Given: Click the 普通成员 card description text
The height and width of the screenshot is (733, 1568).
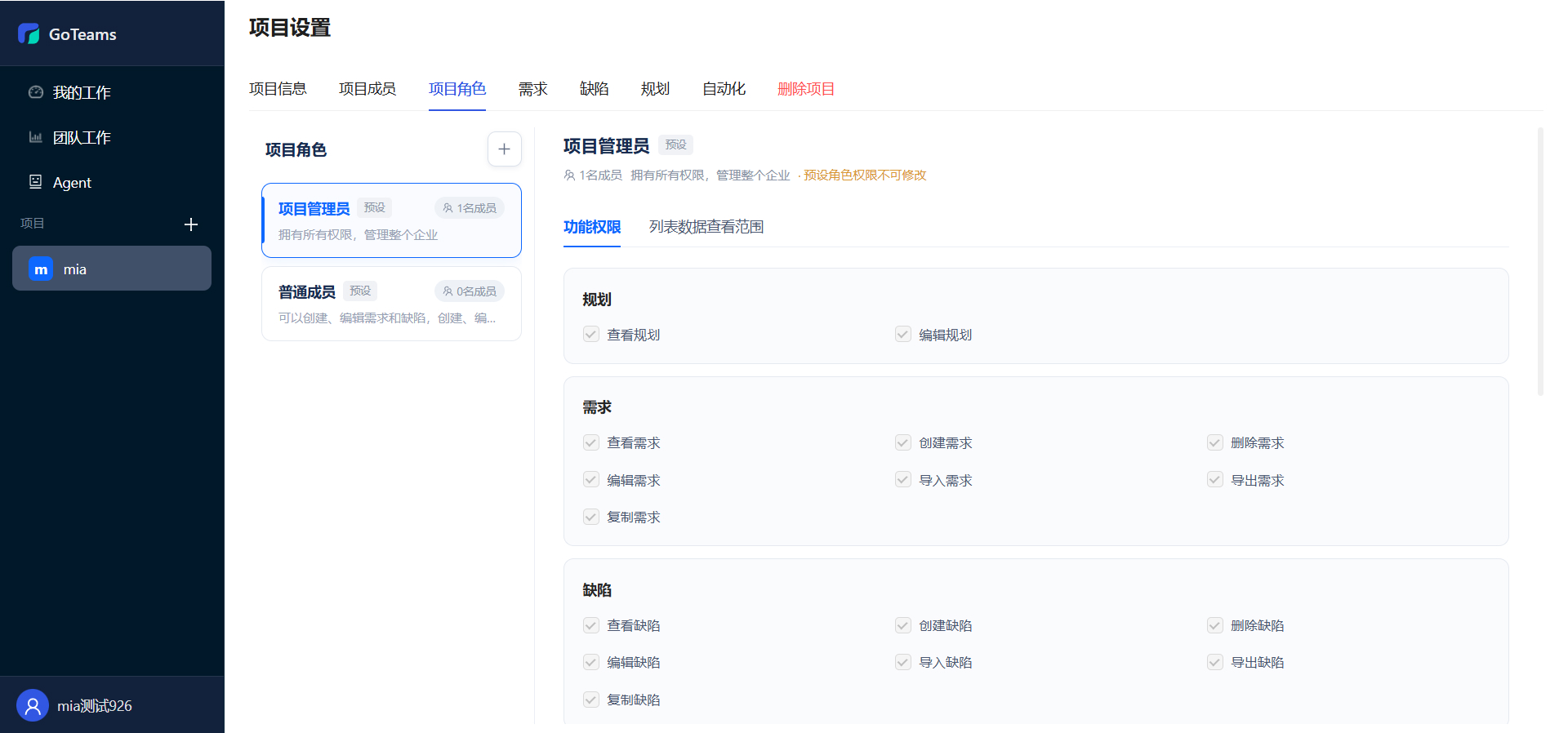Looking at the screenshot, I should [387, 318].
